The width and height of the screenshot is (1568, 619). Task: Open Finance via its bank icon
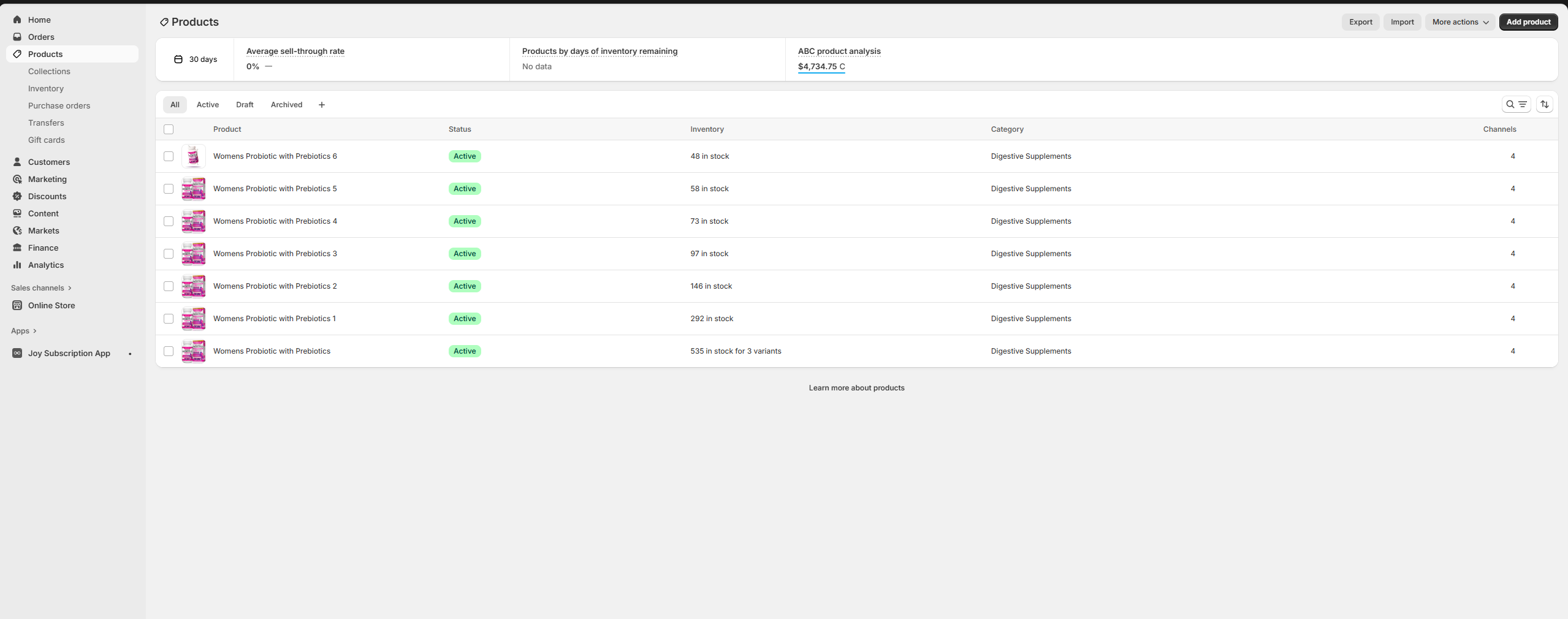(x=17, y=248)
